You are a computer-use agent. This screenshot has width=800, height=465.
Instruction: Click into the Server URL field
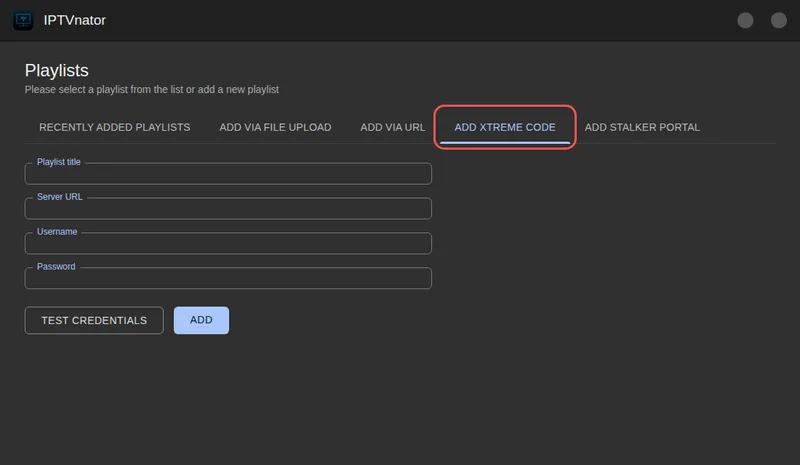(228, 208)
